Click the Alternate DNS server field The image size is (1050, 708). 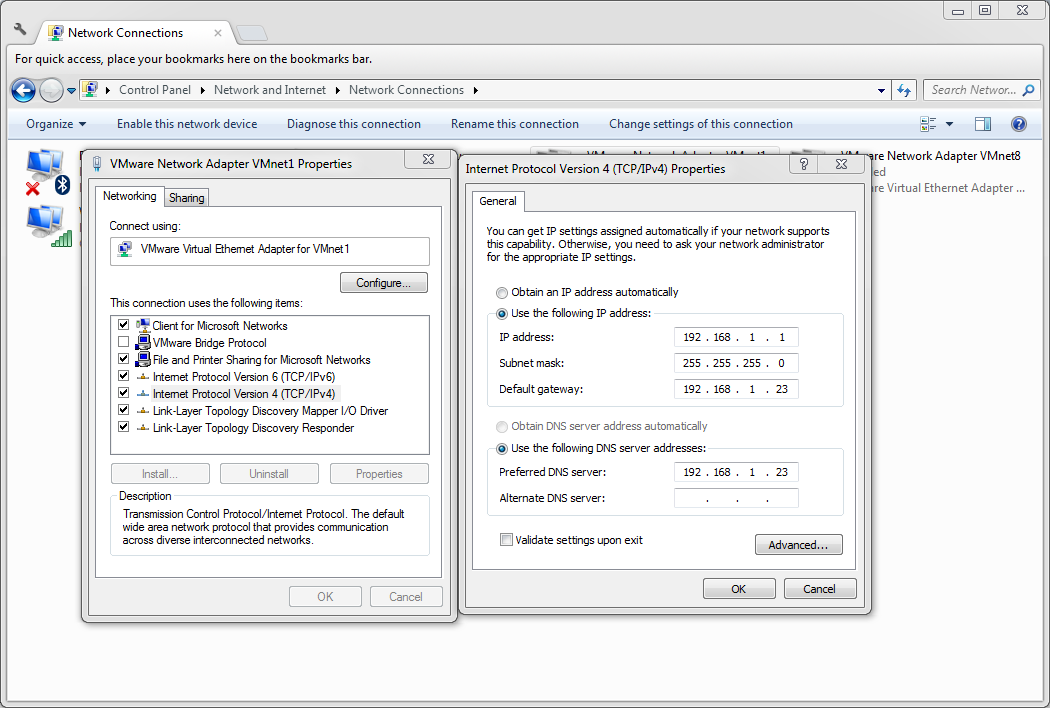736,498
